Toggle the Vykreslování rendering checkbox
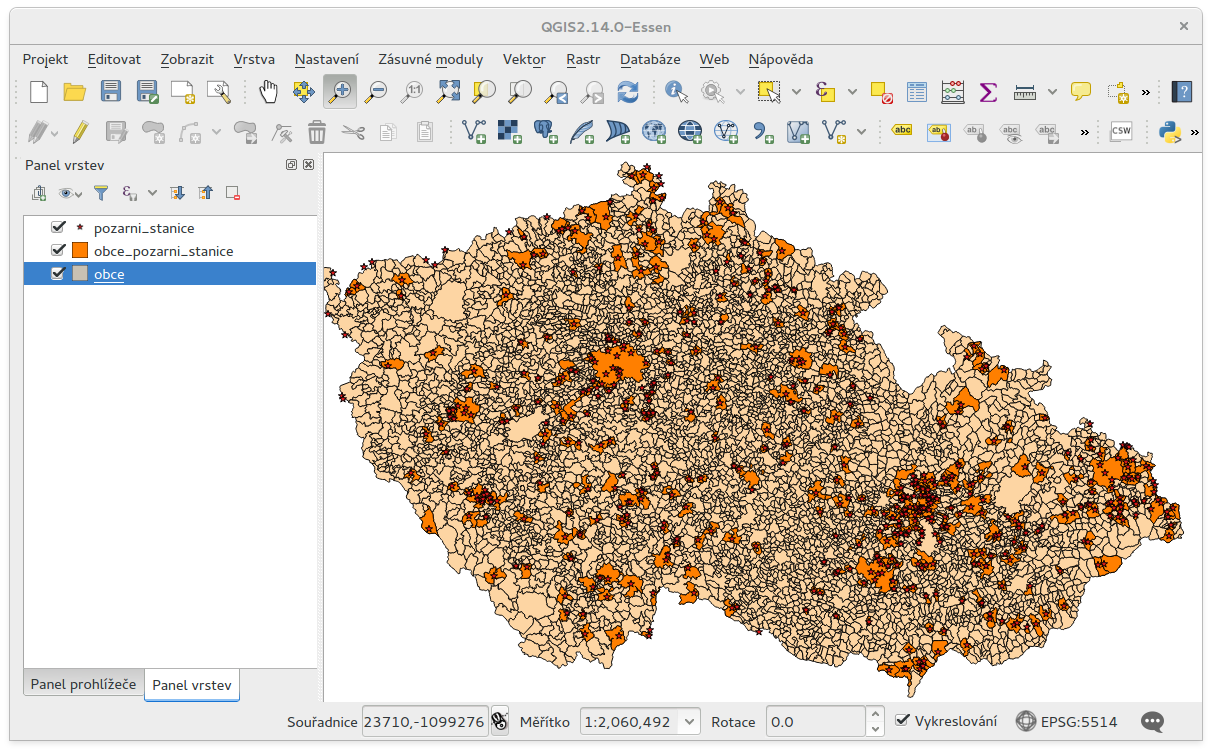 tap(902, 721)
